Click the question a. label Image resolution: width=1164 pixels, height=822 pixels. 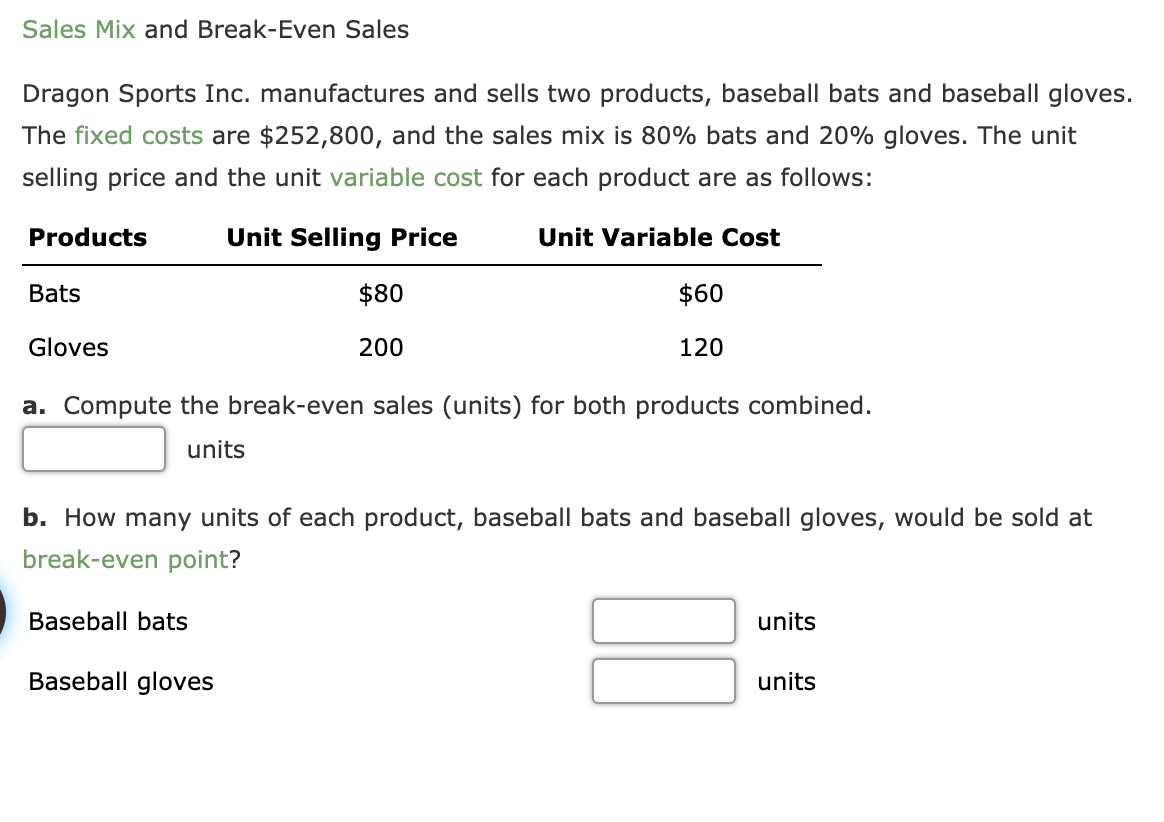[x=34, y=406]
